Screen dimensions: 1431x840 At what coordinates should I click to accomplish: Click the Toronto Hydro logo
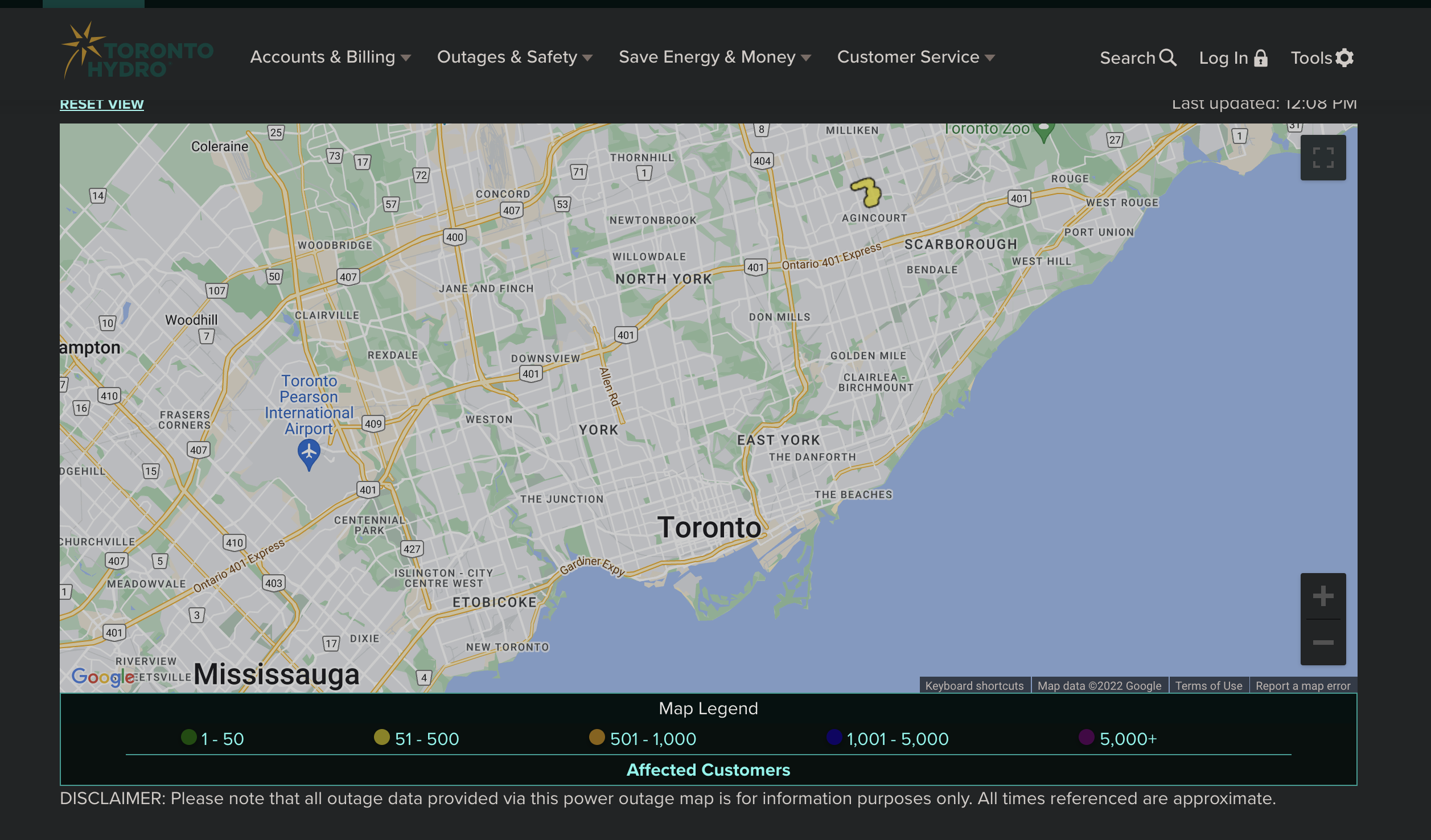[137, 51]
